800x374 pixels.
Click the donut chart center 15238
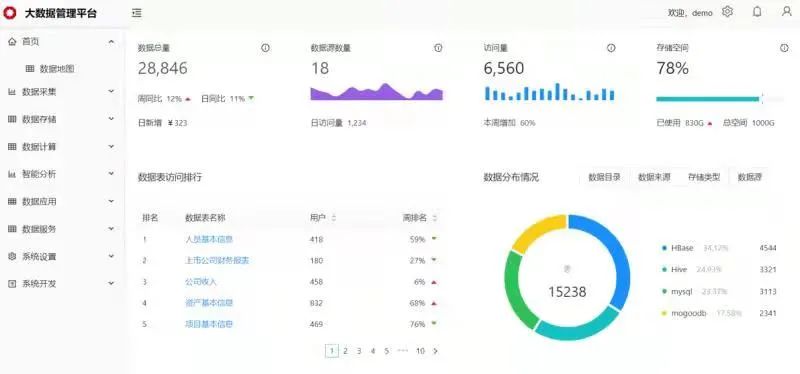pos(567,292)
